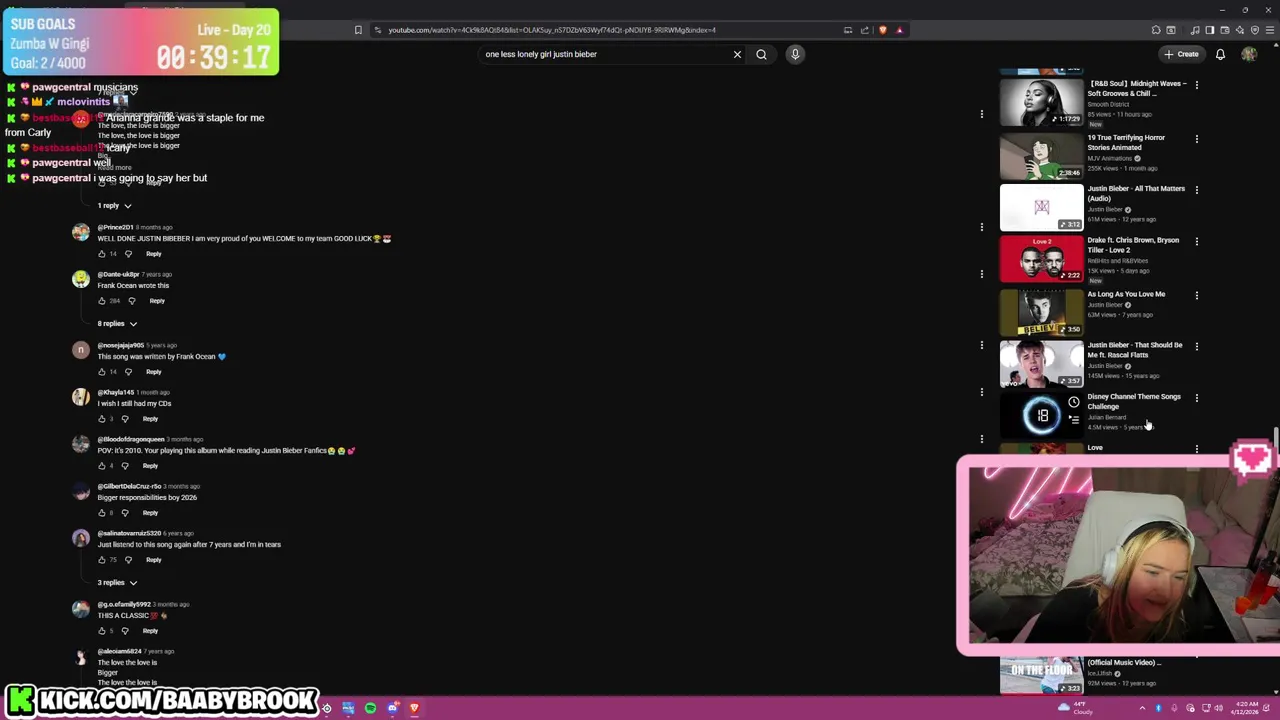Open the That Should Be Me video thumbnail
The image size is (1280, 720).
point(1041,363)
